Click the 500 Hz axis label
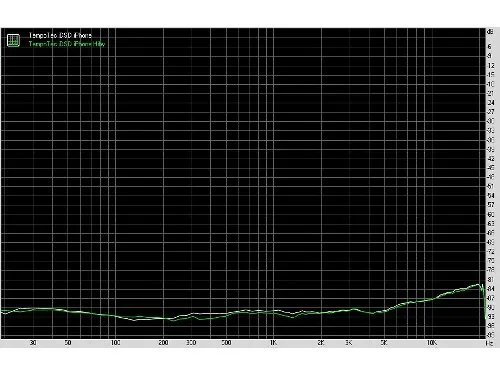 tap(226, 343)
